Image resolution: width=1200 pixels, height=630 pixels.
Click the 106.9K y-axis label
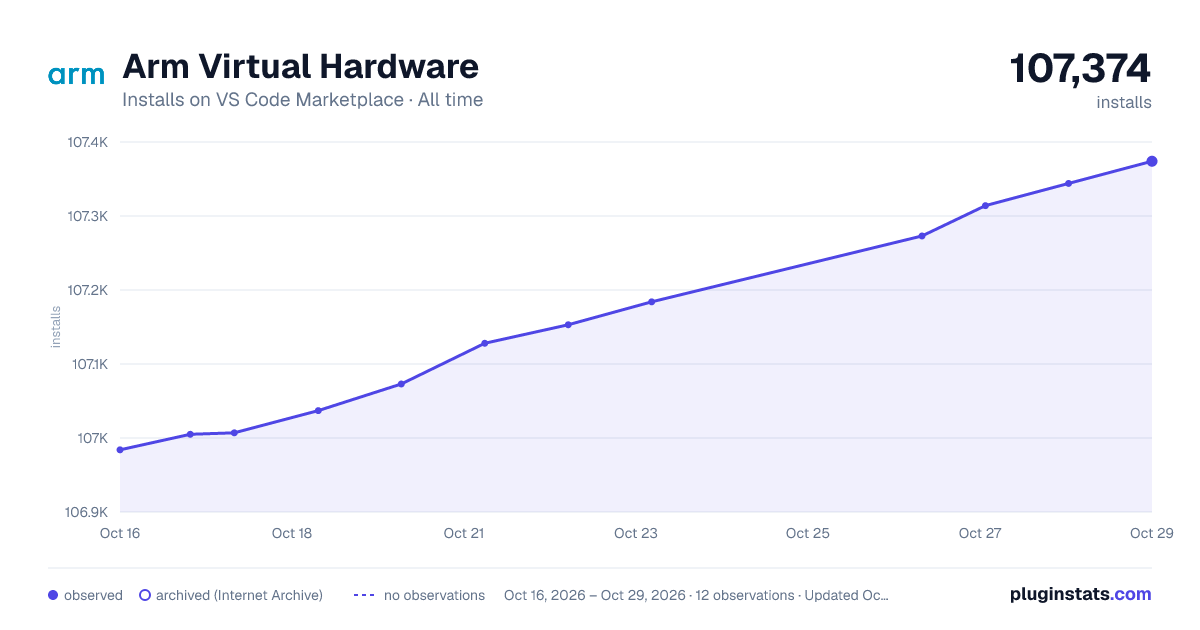pyautogui.click(x=87, y=512)
